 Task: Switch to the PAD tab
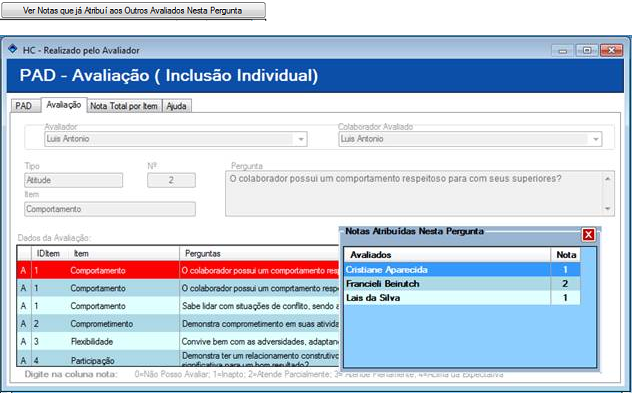click(24, 106)
